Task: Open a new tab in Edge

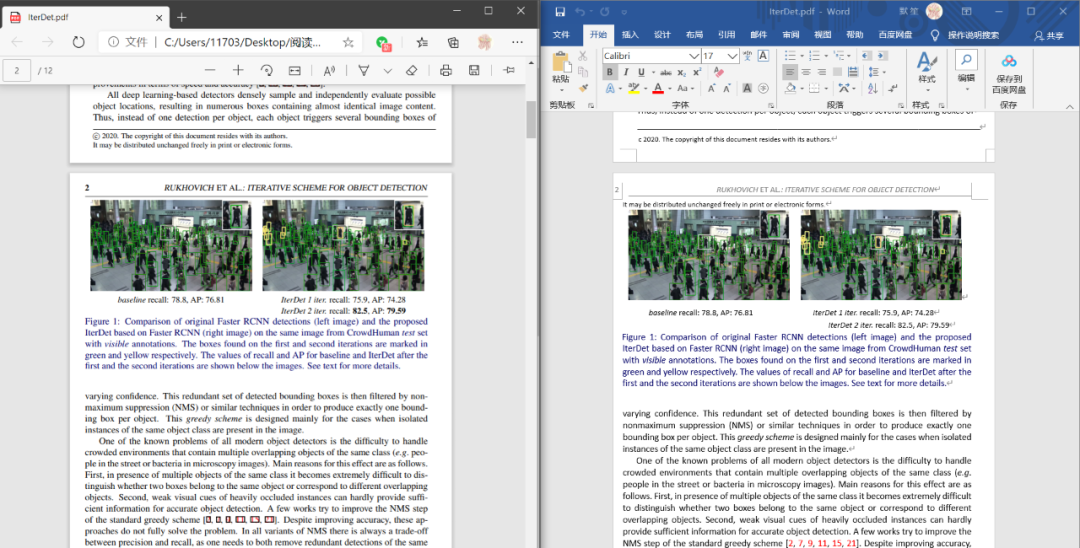Action: pyautogui.click(x=182, y=17)
